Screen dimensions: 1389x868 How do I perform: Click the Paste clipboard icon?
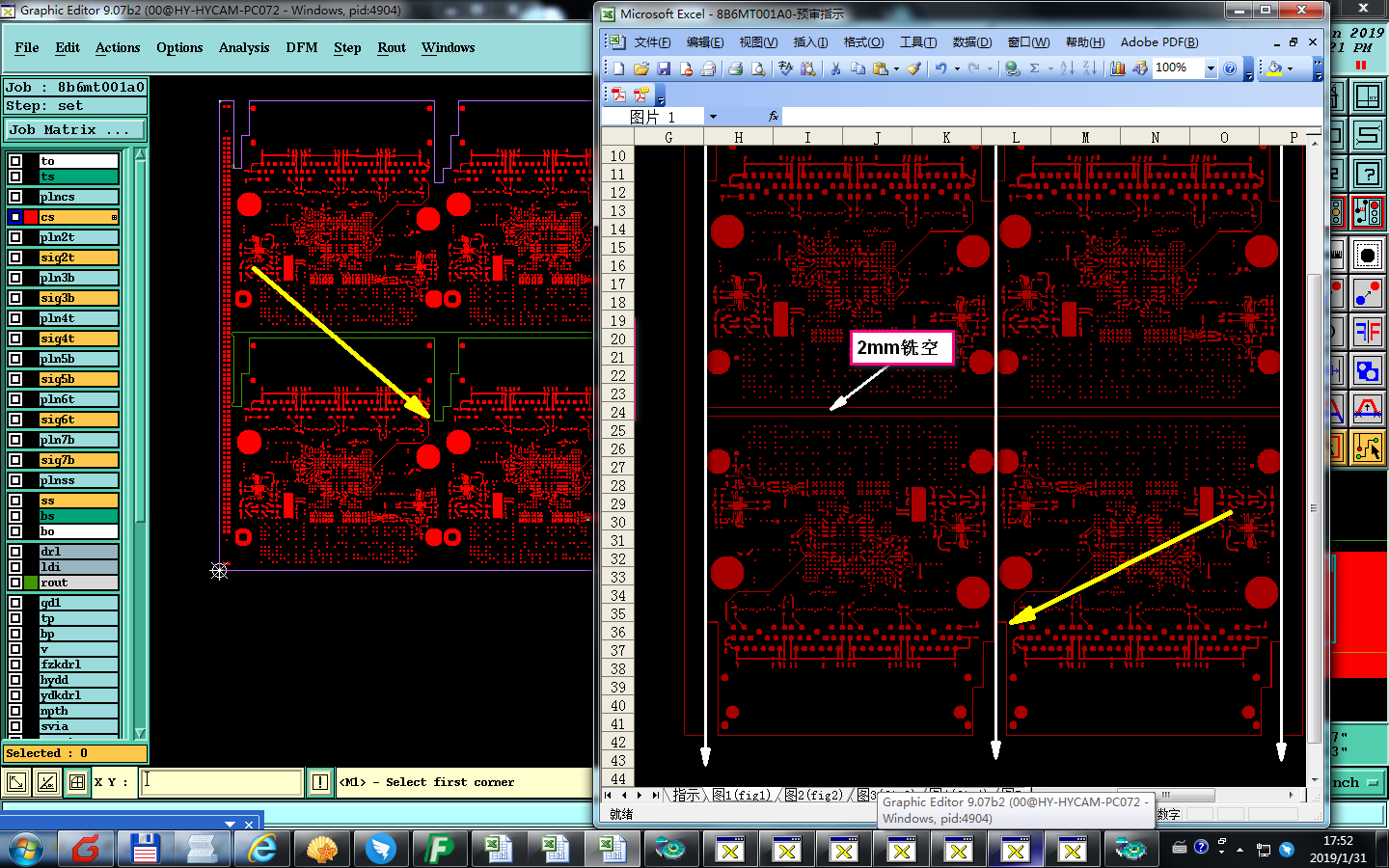click(880, 68)
